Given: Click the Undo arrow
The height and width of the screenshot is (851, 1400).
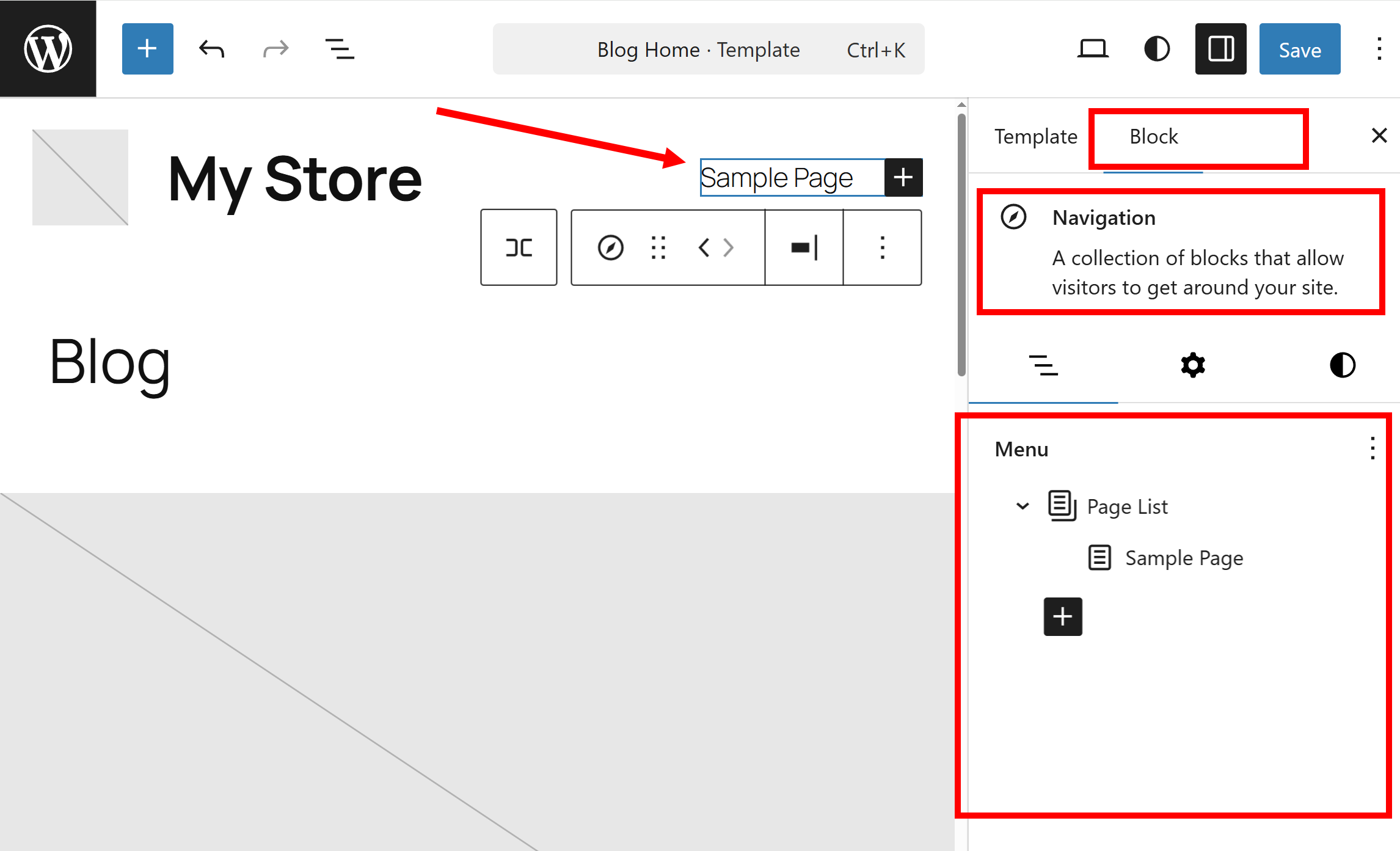Looking at the screenshot, I should pyautogui.click(x=211, y=49).
